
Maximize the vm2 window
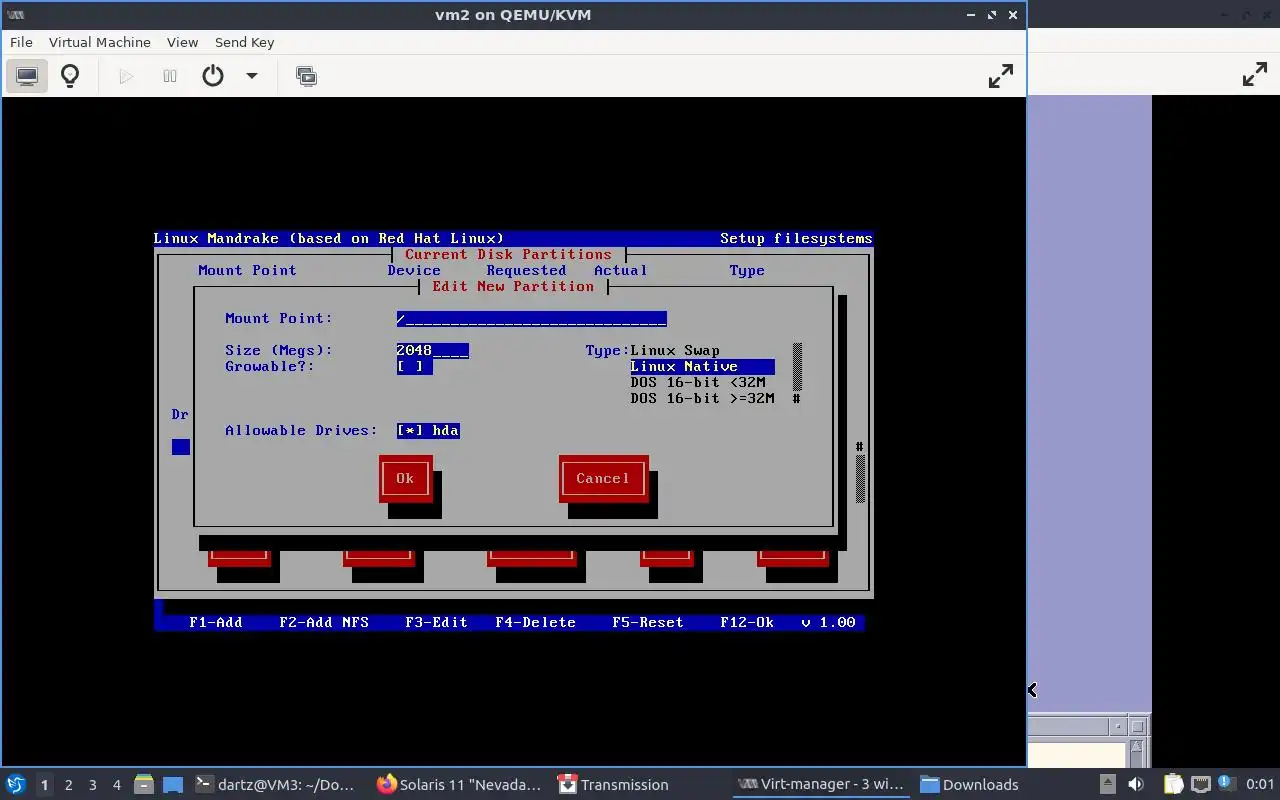coord(992,15)
